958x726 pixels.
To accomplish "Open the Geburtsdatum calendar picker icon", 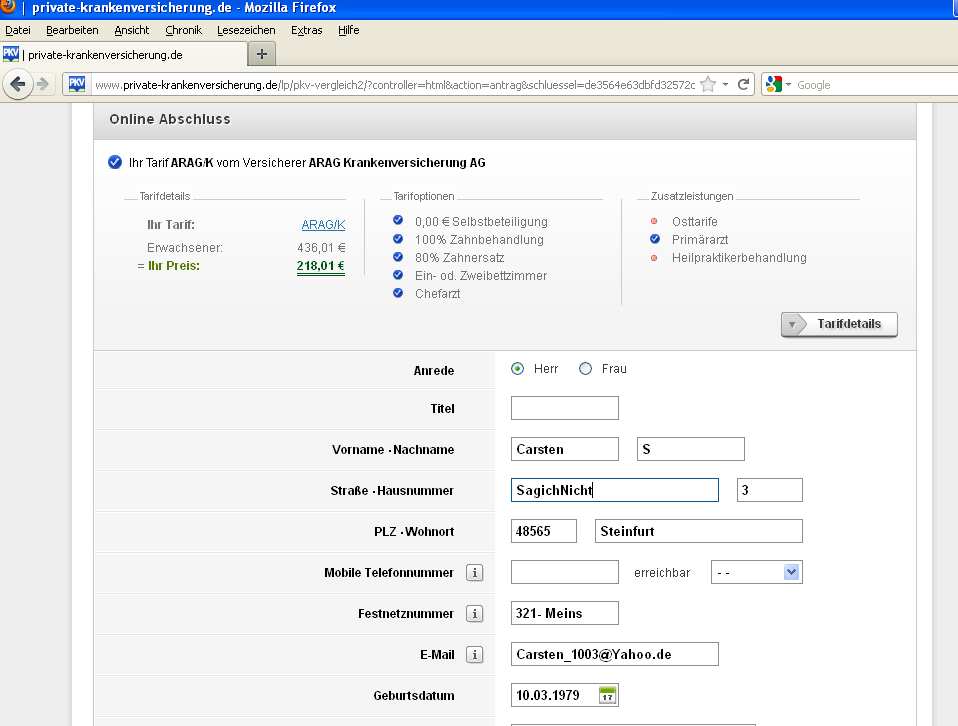I will click(607, 695).
